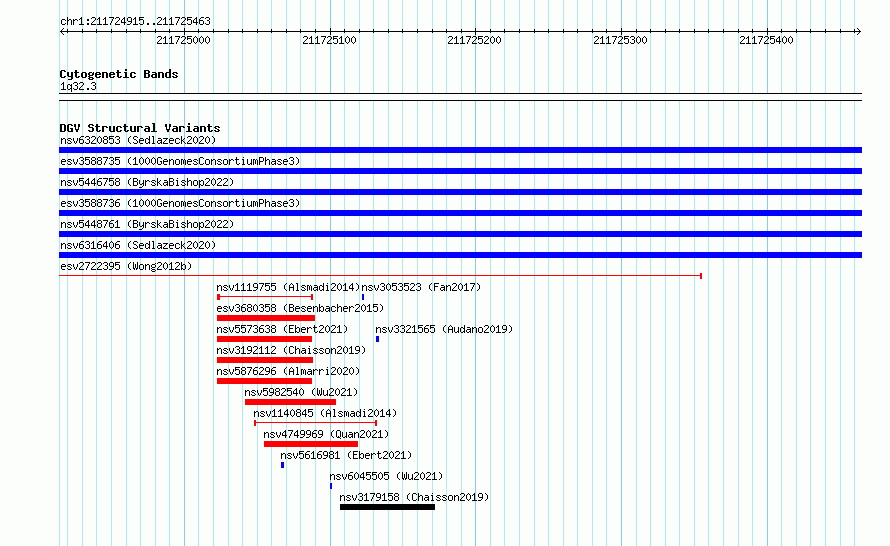The height and width of the screenshot is (546, 890).
Task: Click the small blue mark under nsv3053523
Action: pyautogui.click(x=363, y=297)
